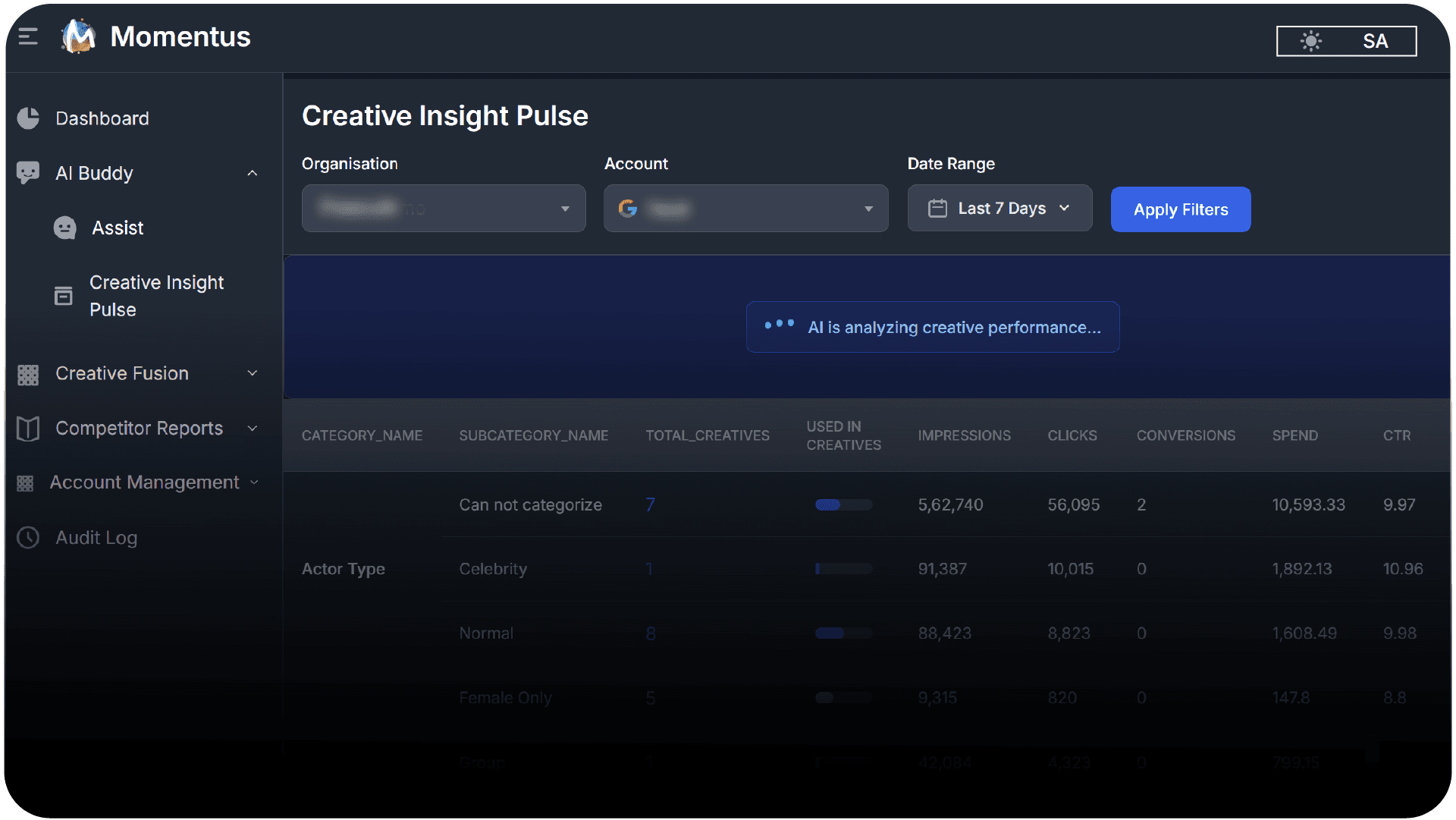The image size is (1456, 820).
Task: Collapse the AI Buddy section chevron
Action: (x=253, y=173)
